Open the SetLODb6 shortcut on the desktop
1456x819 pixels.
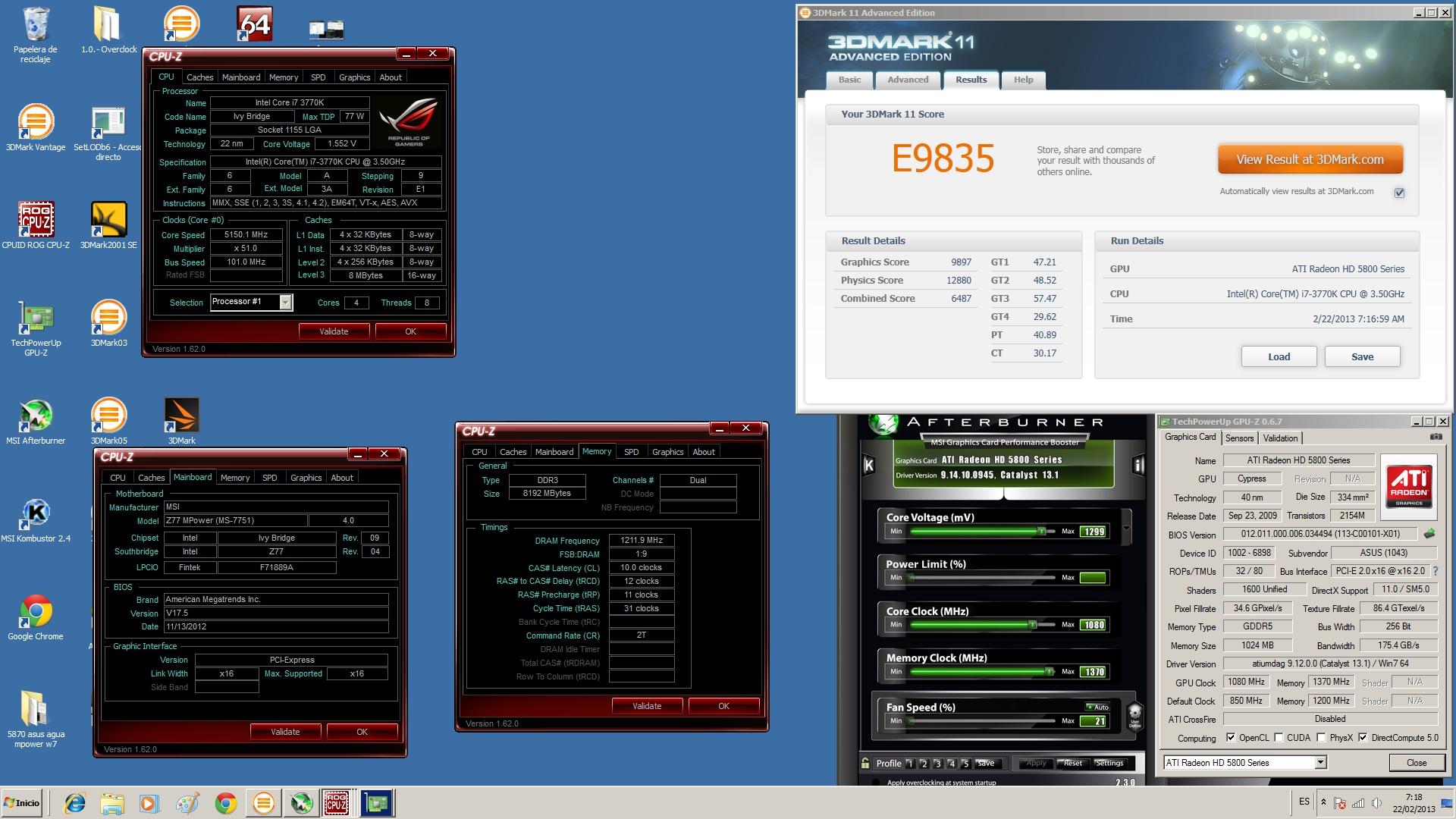[108, 133]
